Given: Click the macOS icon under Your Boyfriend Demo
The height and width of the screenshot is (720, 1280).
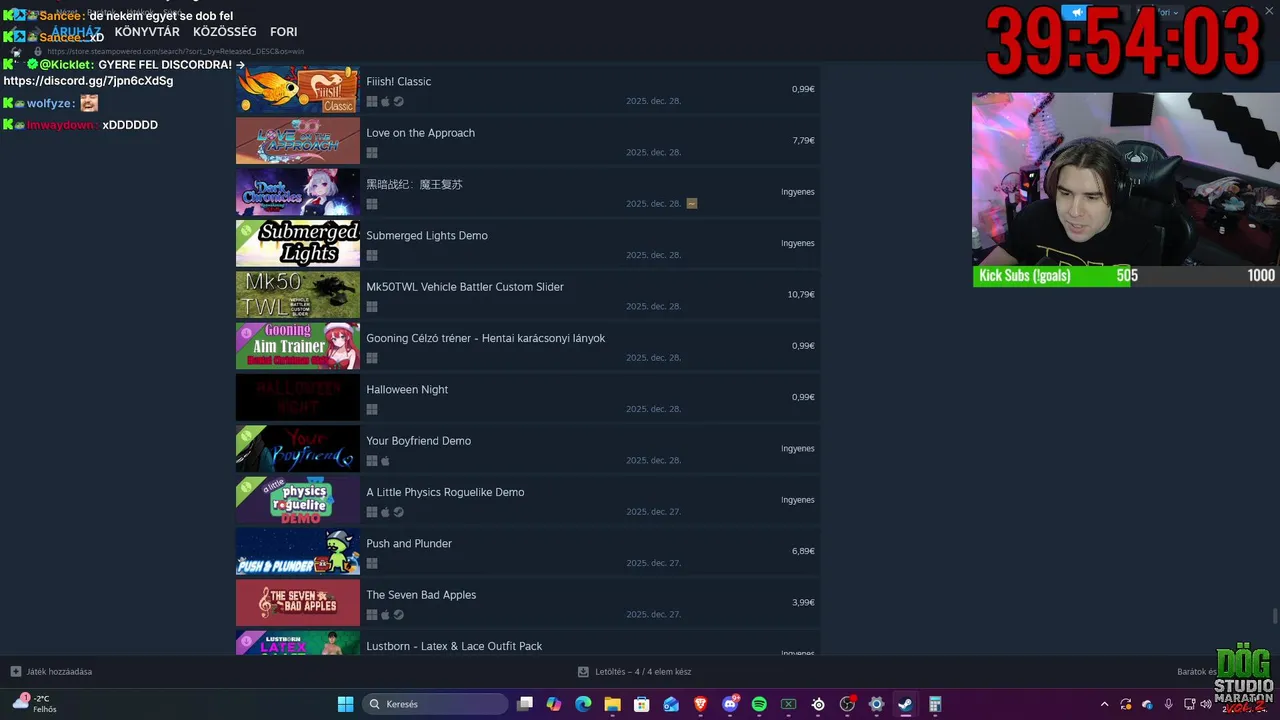Looking at the screenshot, I should 385,461.
